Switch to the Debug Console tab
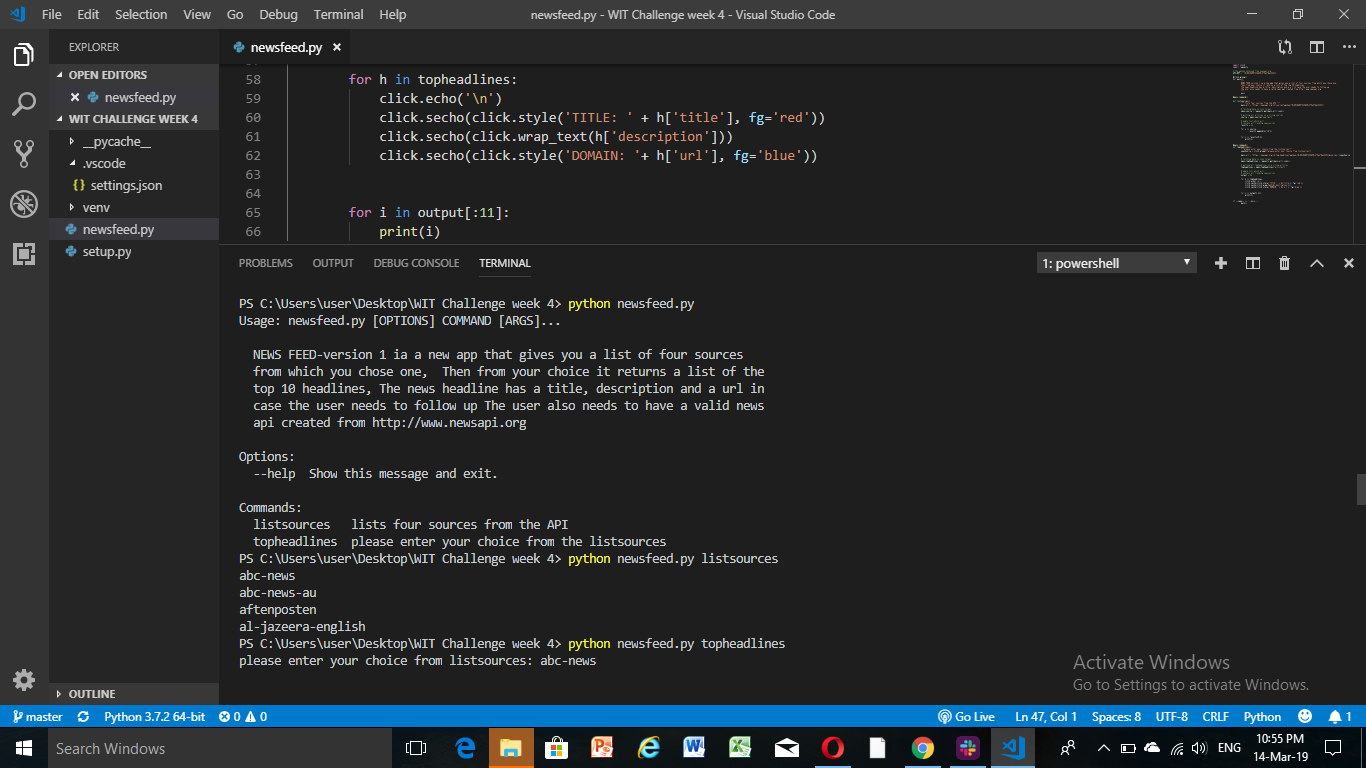 [x=416, y=263]
